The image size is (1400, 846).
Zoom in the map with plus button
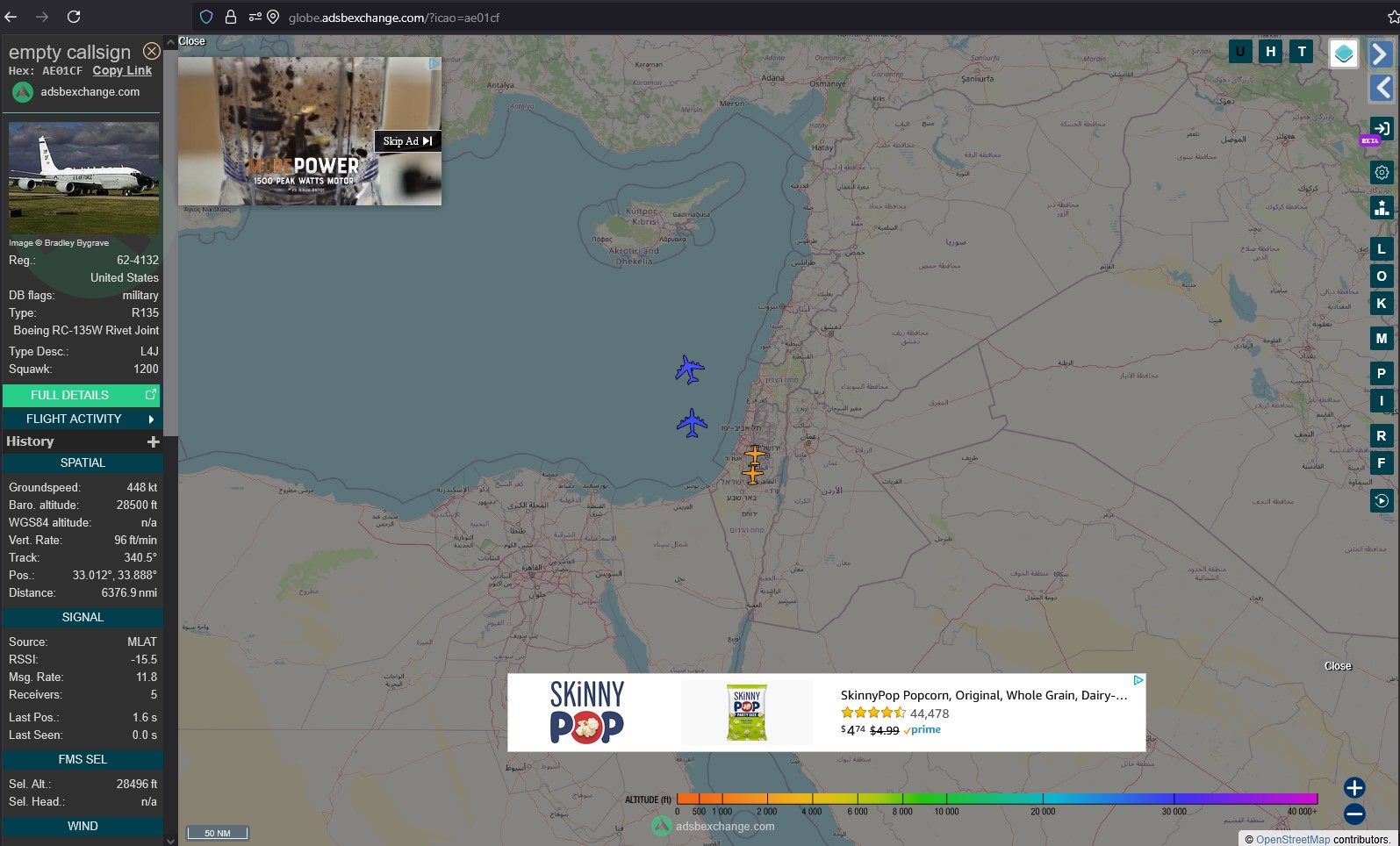click(1354, 787)
